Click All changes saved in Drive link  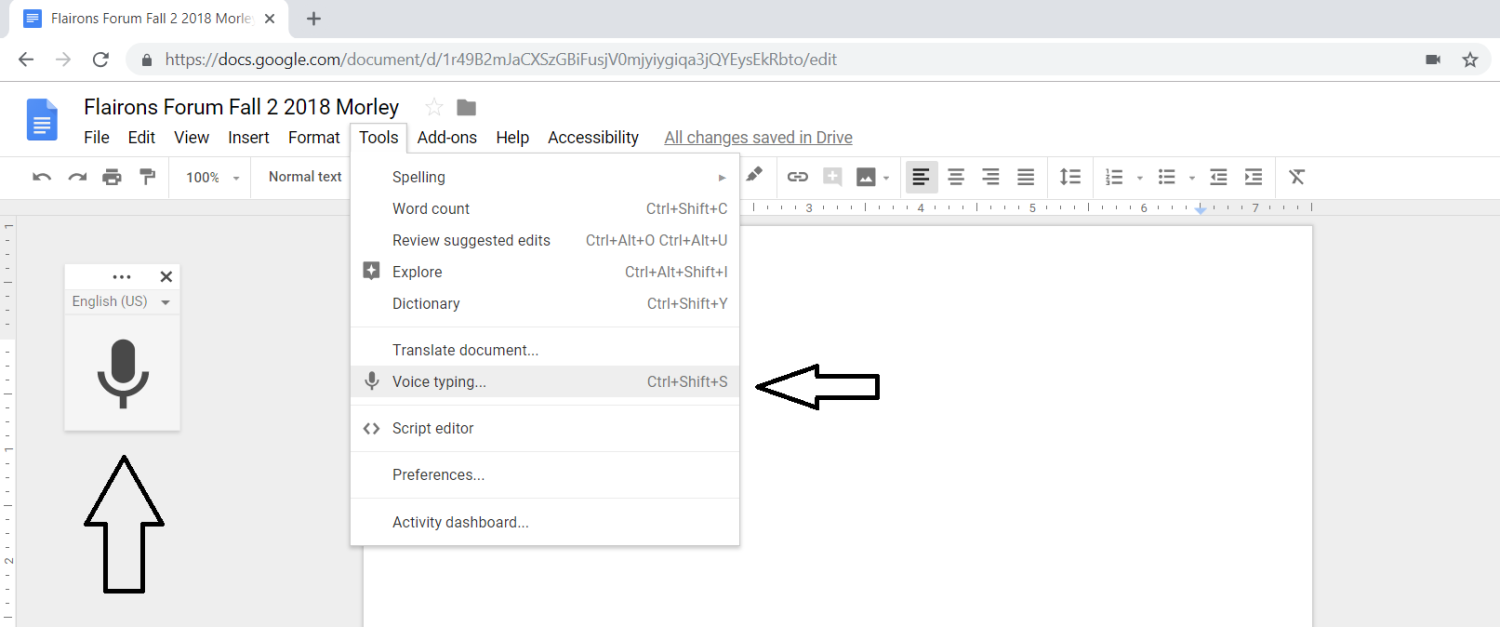pos(758,138)
